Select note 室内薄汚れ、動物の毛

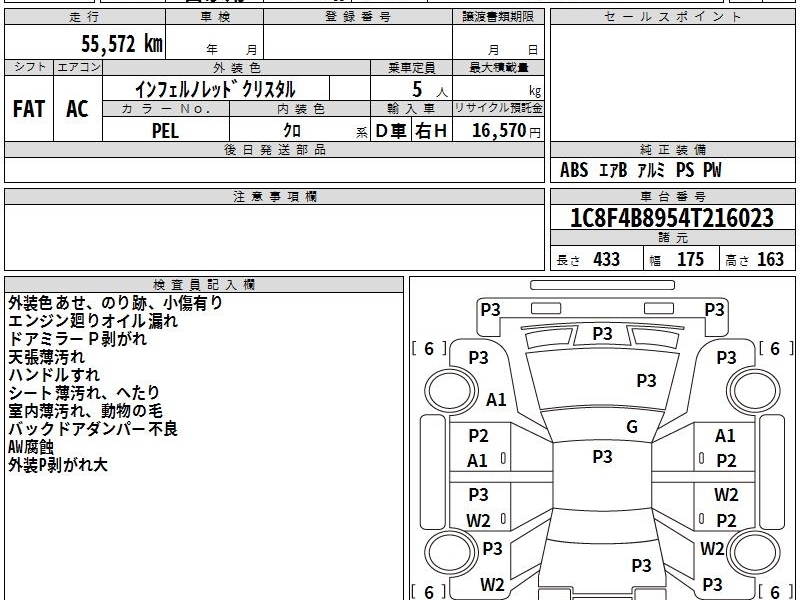pyautogui.click(x=85, y=411)
